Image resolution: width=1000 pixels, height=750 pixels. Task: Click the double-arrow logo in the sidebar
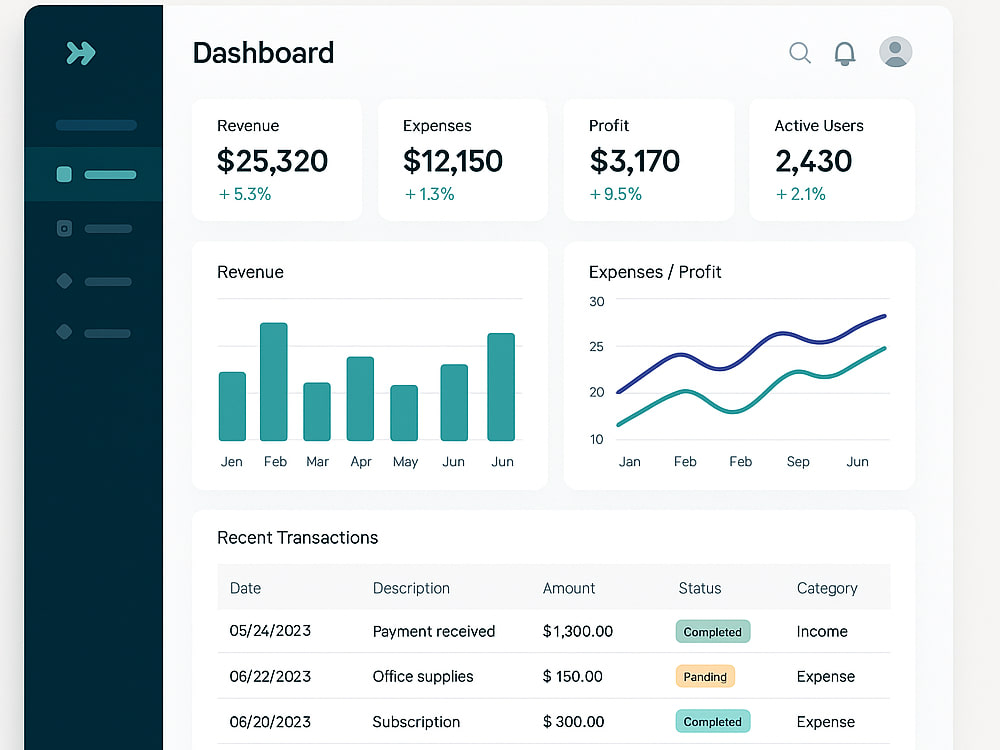[x=81, y=53]
